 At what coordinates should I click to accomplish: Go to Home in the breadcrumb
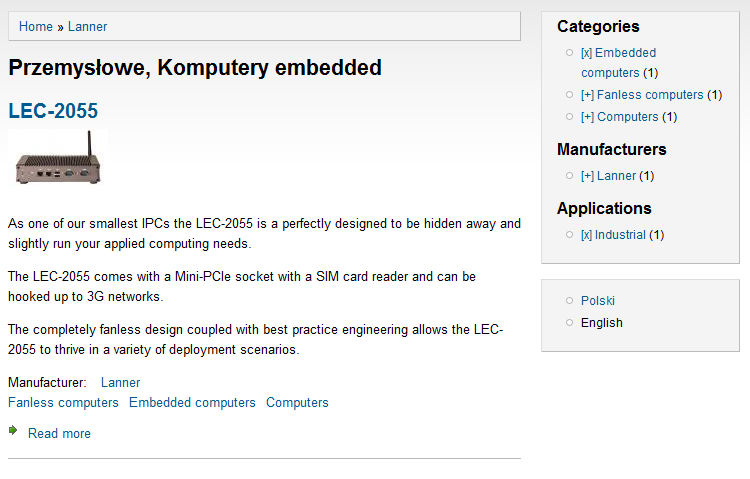click(36, 27)
